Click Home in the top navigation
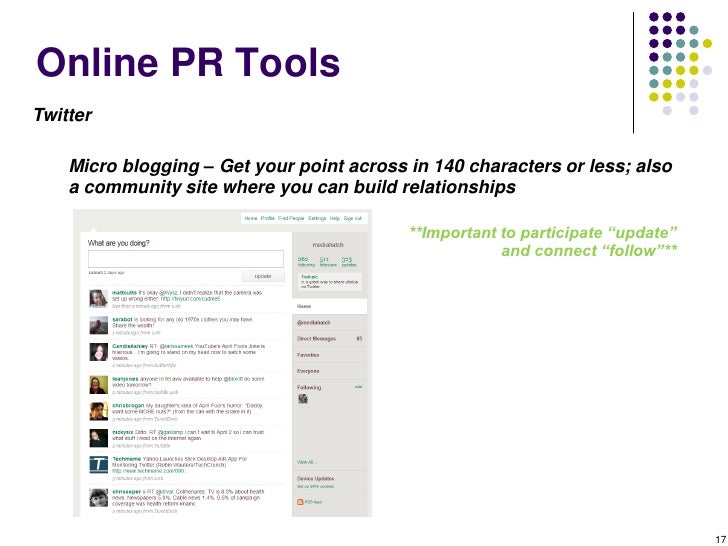728x546 pixels. [251, 218]
